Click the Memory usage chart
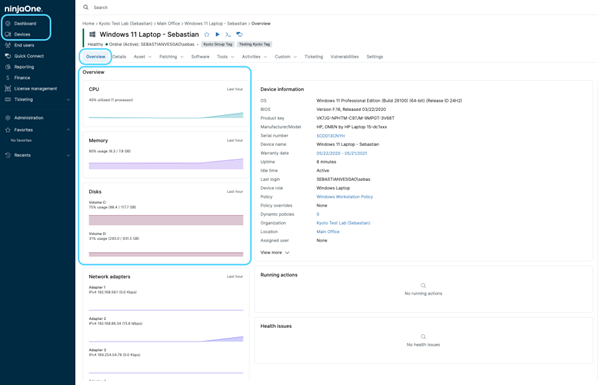 click(x=166, y=164)
